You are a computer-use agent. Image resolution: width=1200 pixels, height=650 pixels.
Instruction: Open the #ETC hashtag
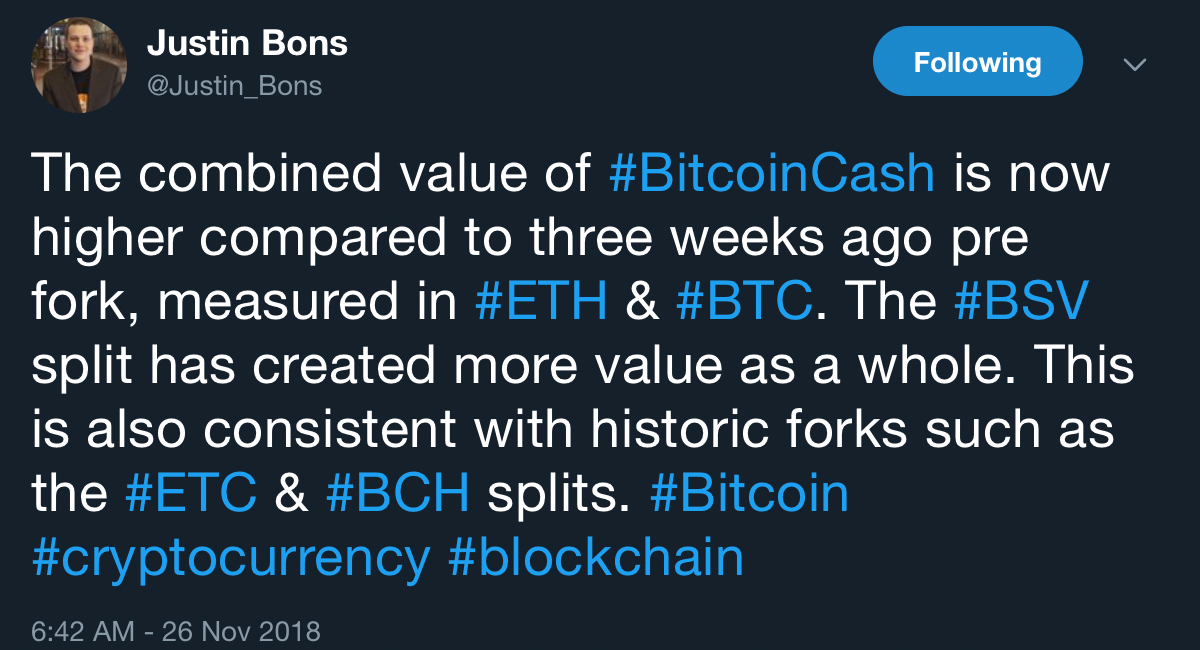192,495
